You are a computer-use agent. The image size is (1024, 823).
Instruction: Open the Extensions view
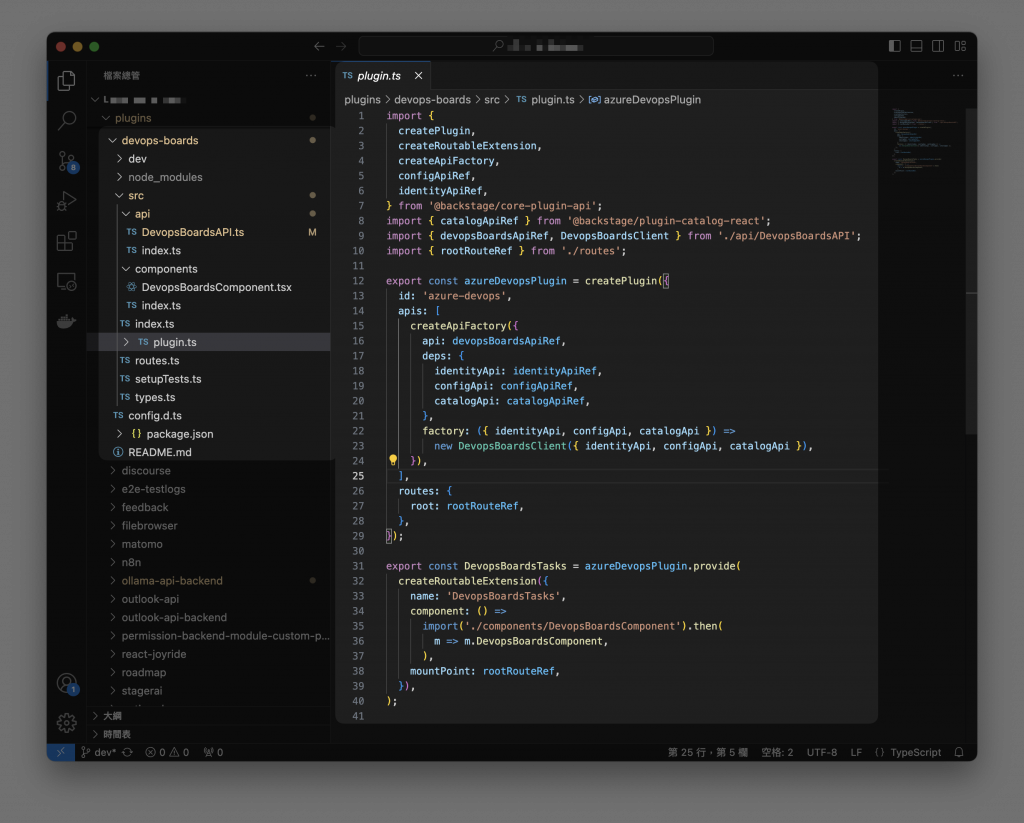coord(67,241)
